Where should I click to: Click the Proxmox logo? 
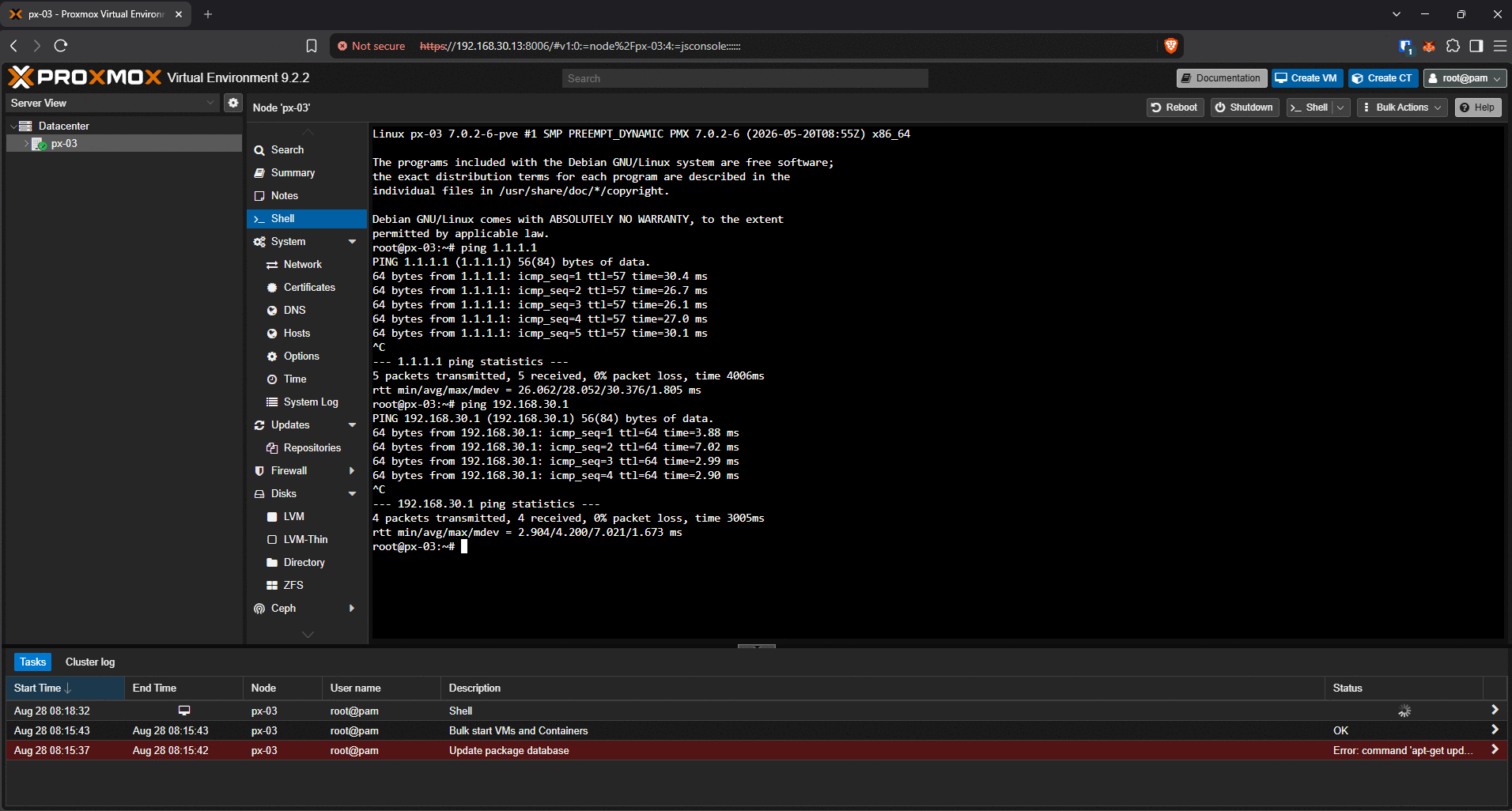pos(85,77)
